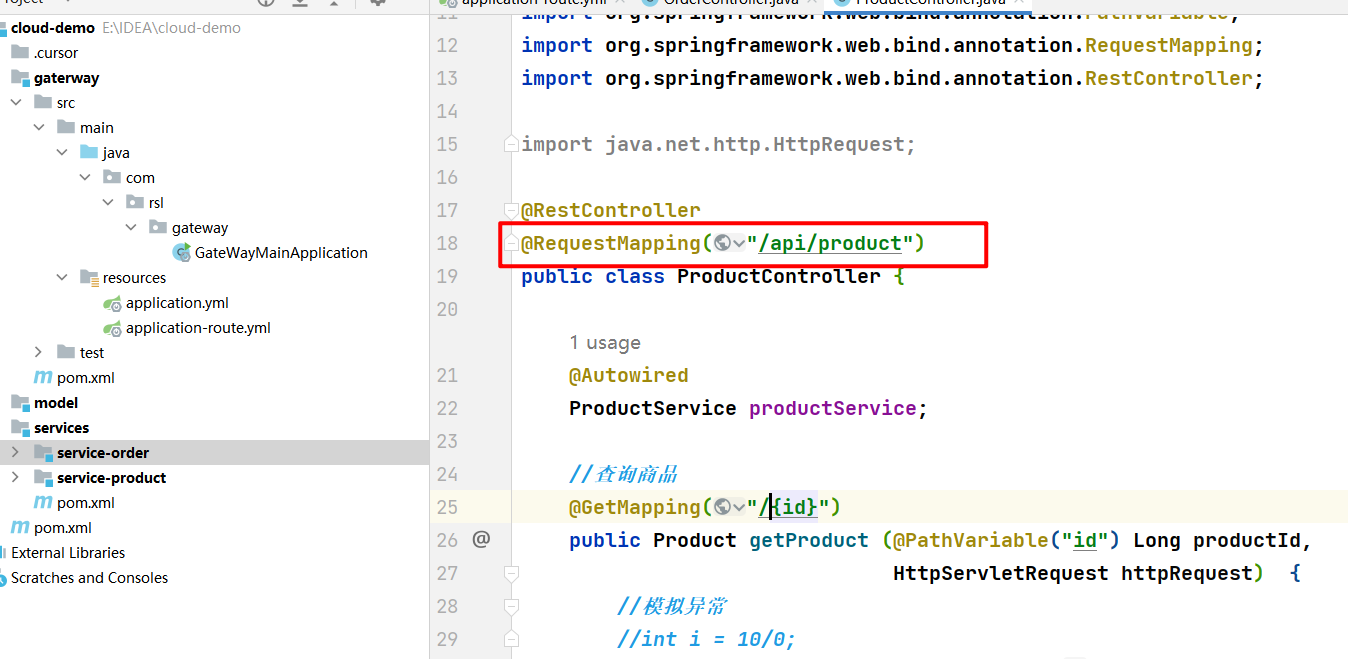Click ProductController class name on line 19
The image size is (1348, 659).
click(779, 276)
